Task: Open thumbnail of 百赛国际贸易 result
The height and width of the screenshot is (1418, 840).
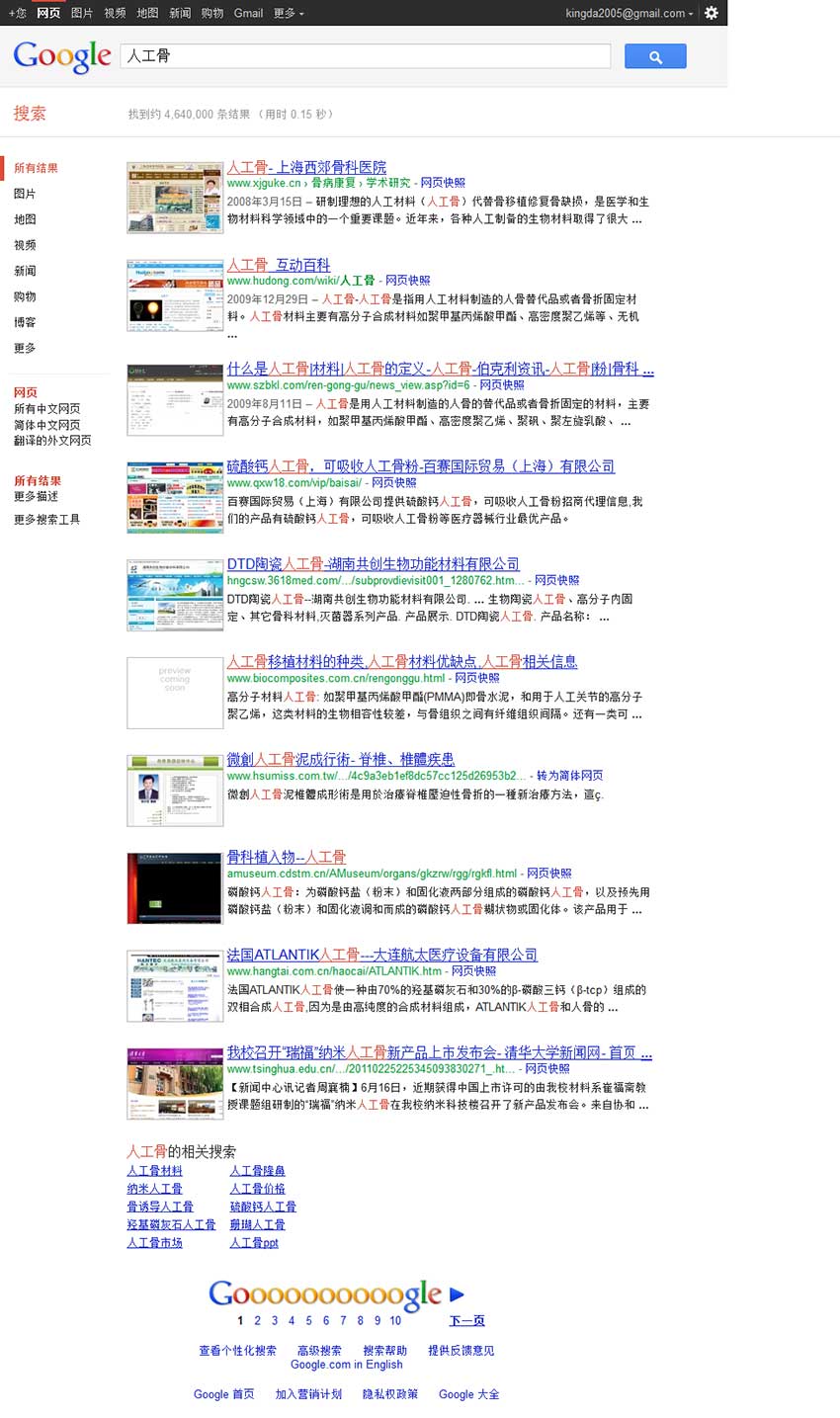Action: 175,497
